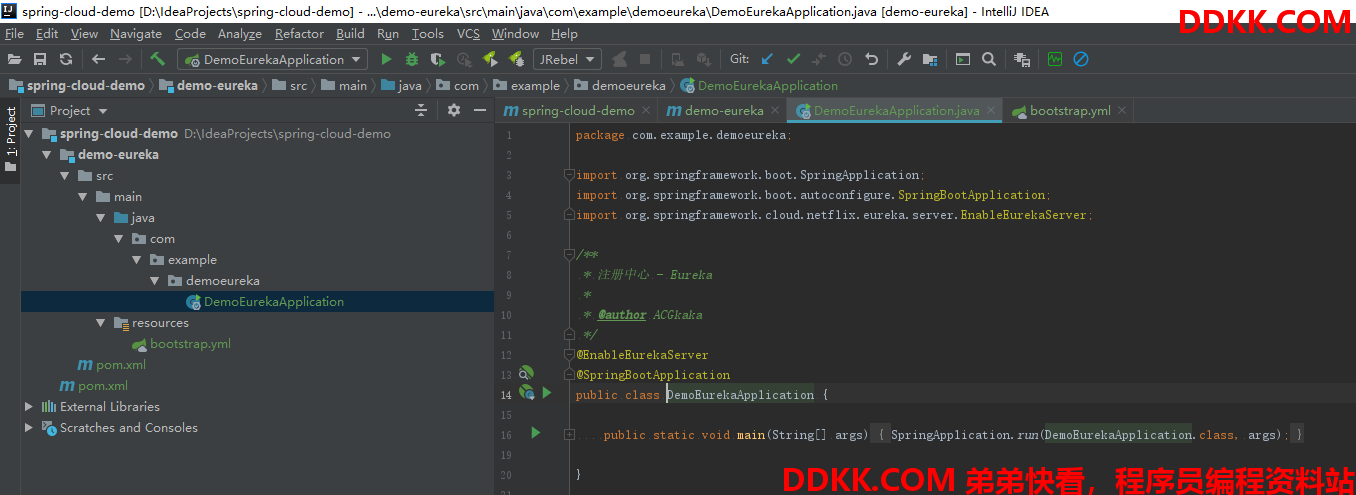Unfold the main method body on line 16

click(x=569, y=434)
